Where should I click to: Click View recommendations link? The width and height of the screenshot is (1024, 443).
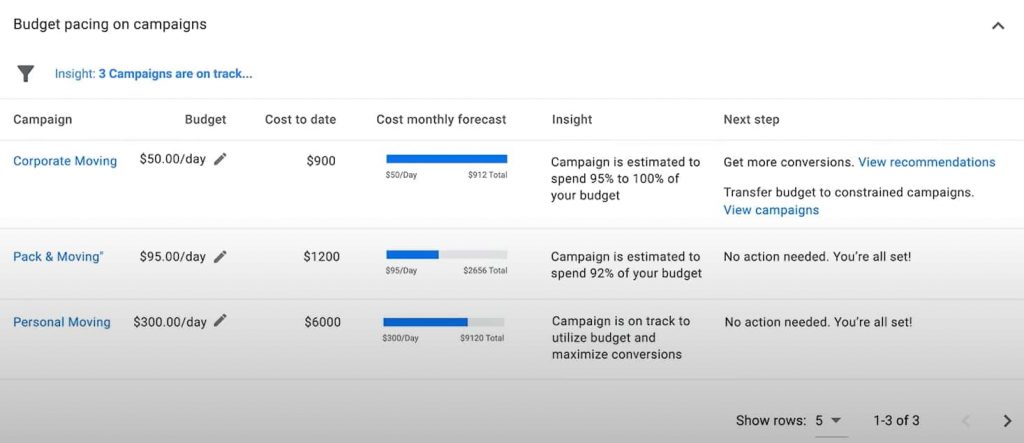pyautogui.click(x=927, y=162)
